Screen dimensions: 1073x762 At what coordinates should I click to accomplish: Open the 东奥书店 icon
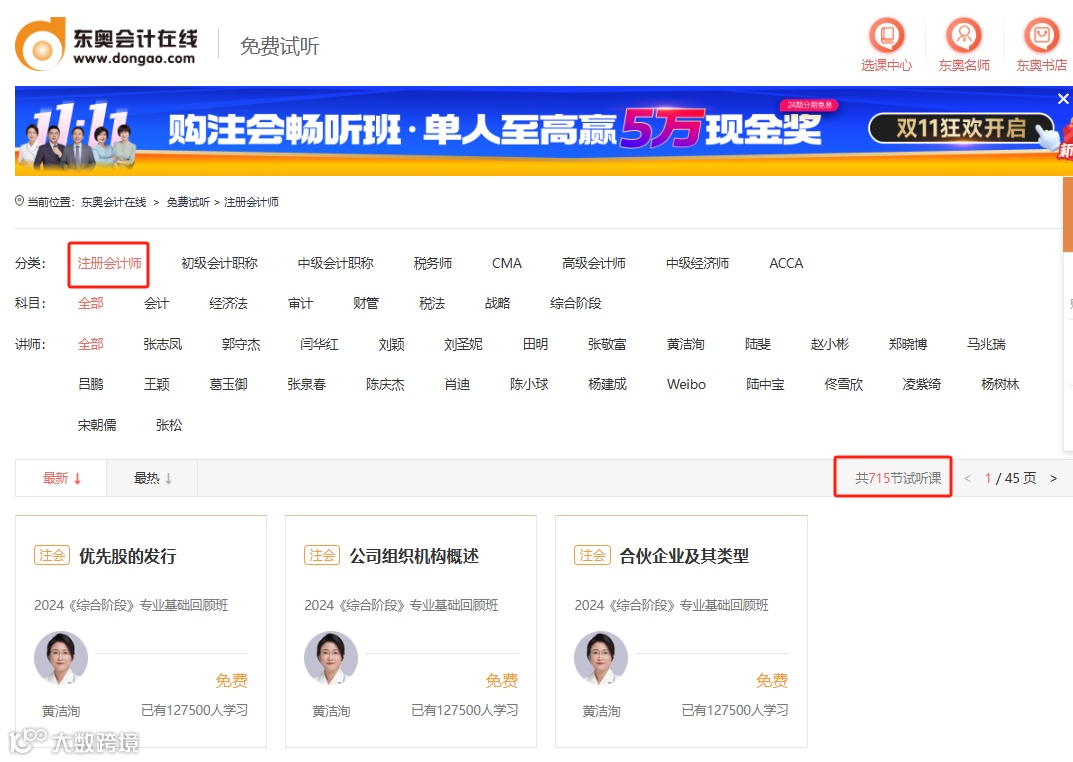[1042, 44]
